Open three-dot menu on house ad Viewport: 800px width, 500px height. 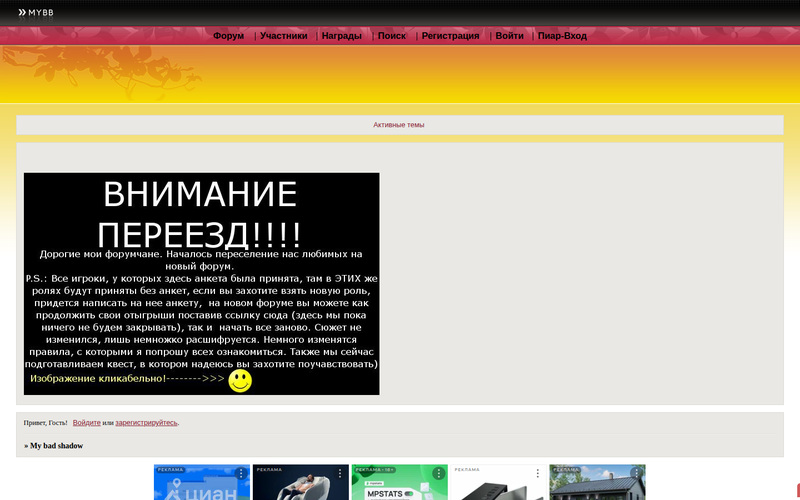pos(636,473)
